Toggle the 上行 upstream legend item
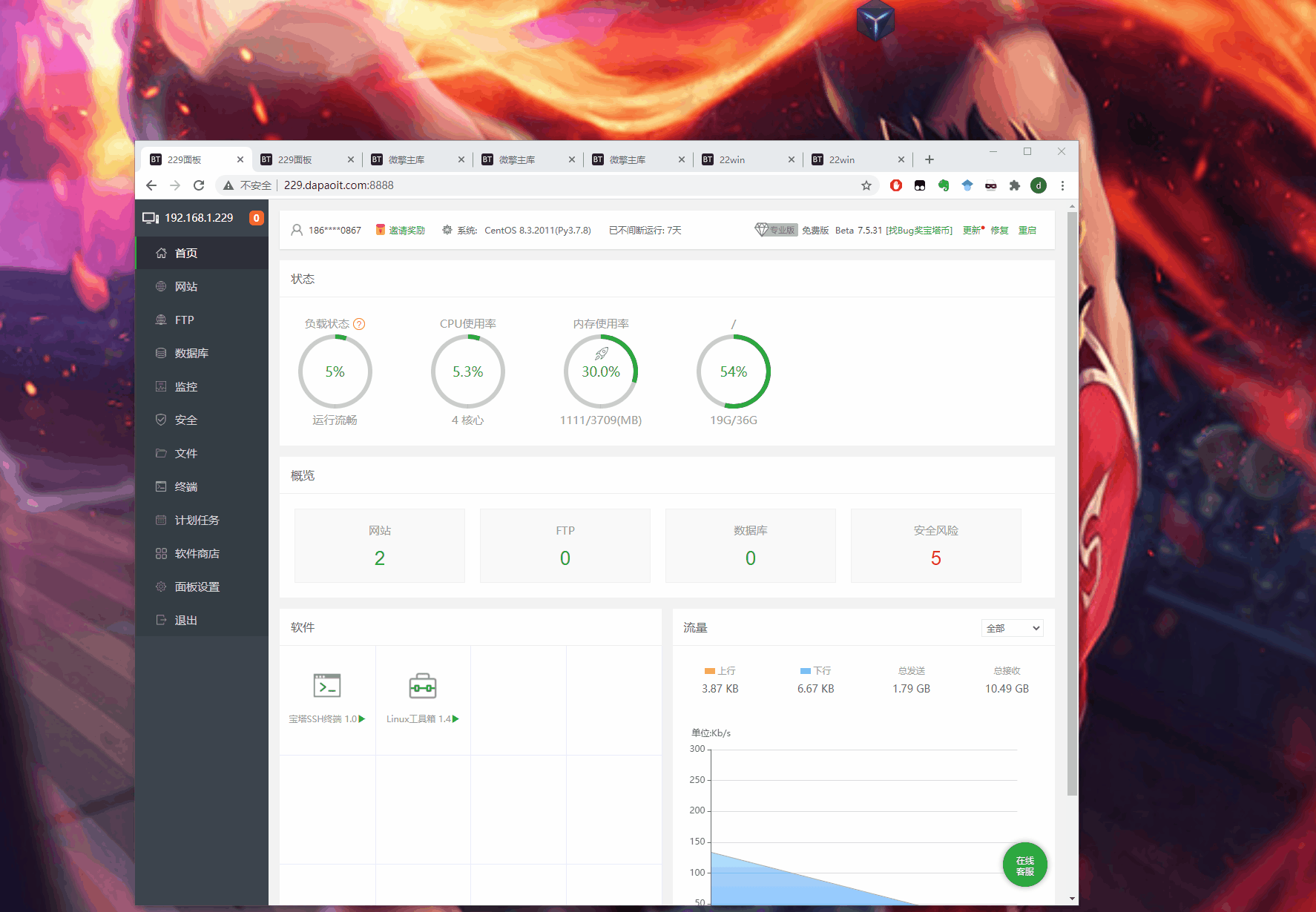 tap(720, 671)
